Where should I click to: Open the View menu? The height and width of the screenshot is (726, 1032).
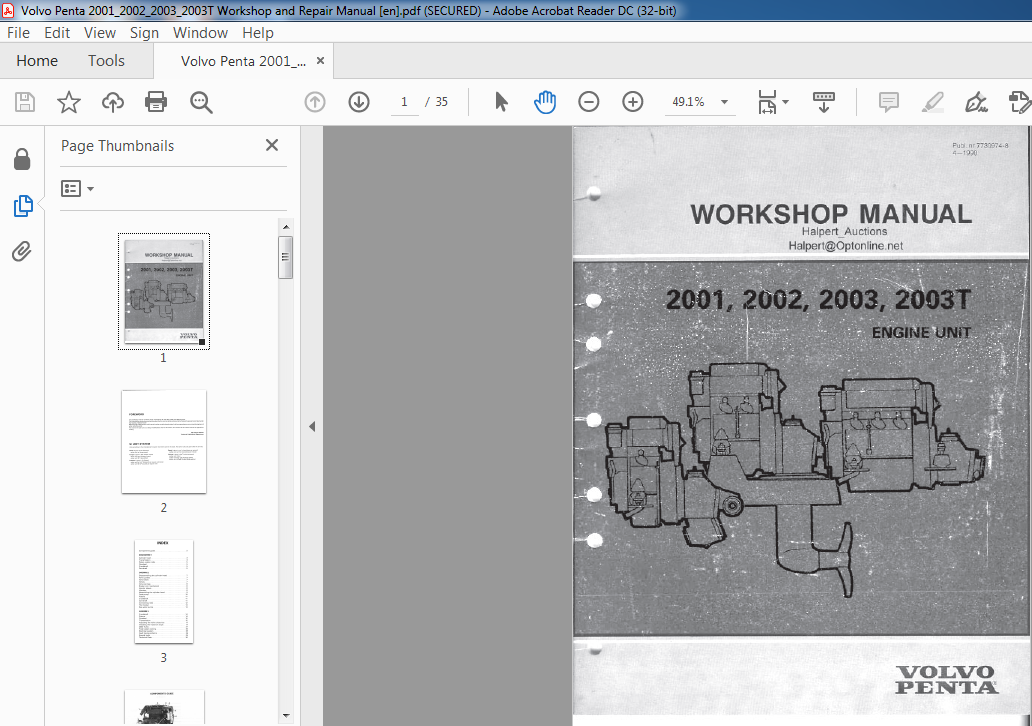[100, 32]
